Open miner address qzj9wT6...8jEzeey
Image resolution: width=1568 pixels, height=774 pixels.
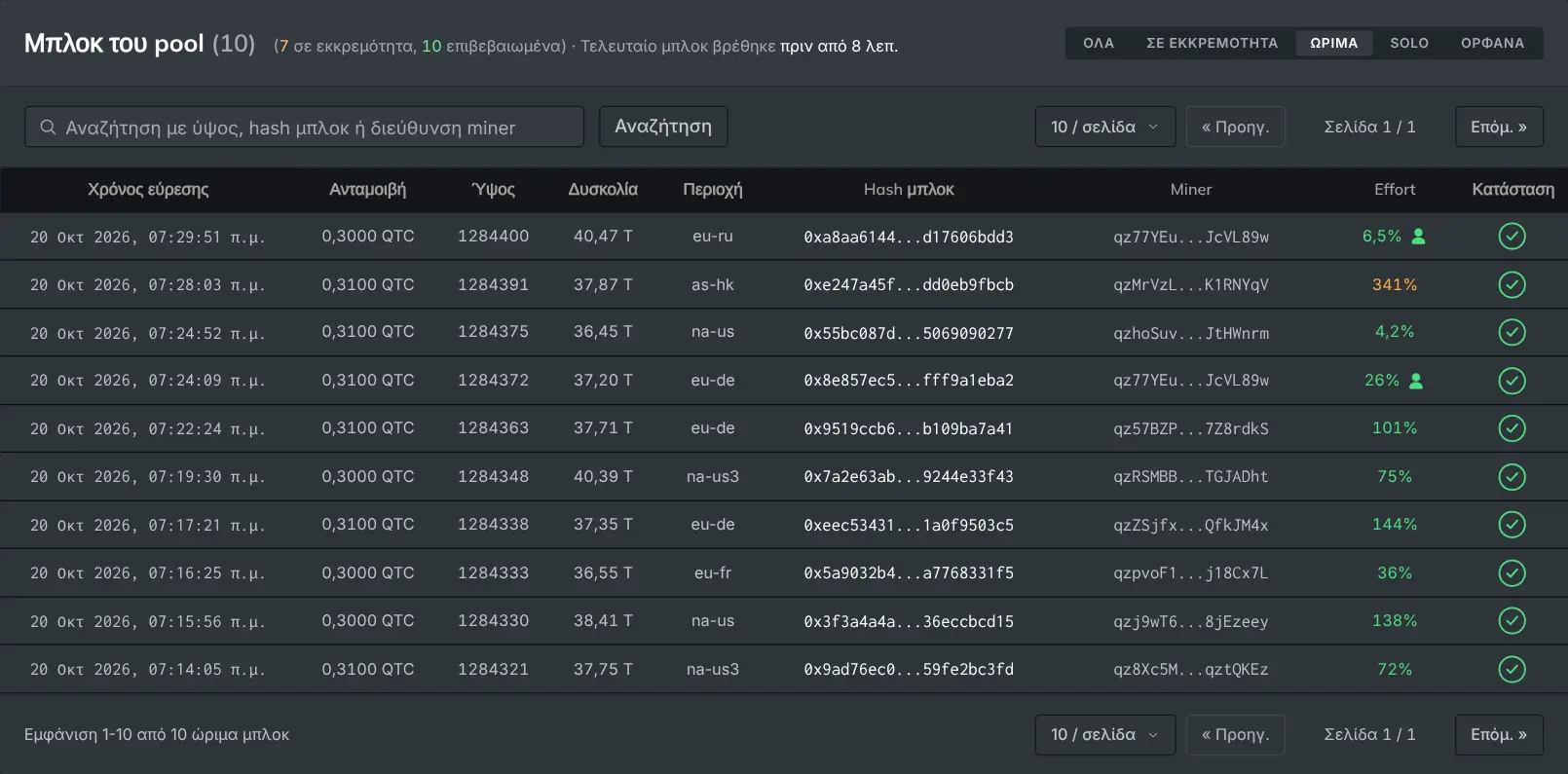(1191, 621)
